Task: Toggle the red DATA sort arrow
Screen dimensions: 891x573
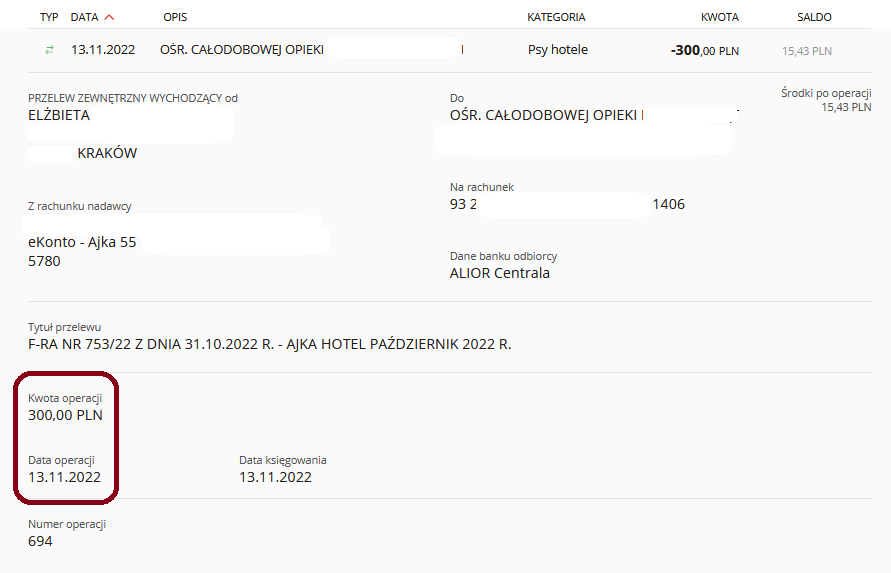Action: coord(110,18)
